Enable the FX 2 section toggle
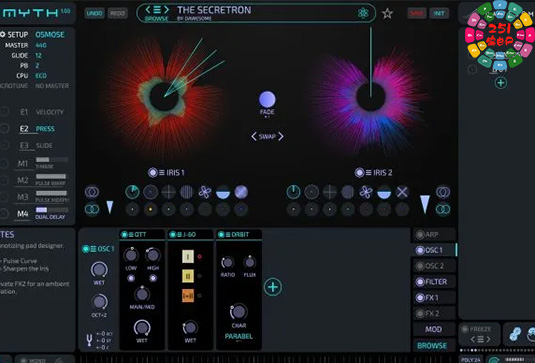 (420, 313)
